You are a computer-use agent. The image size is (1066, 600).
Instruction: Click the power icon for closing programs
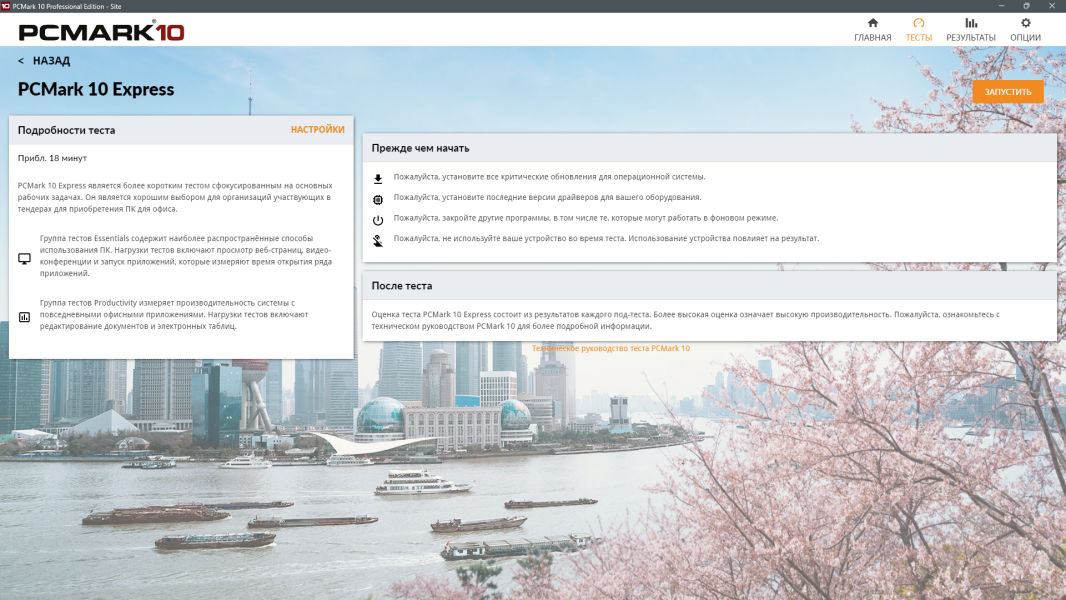tap(378, 220)
